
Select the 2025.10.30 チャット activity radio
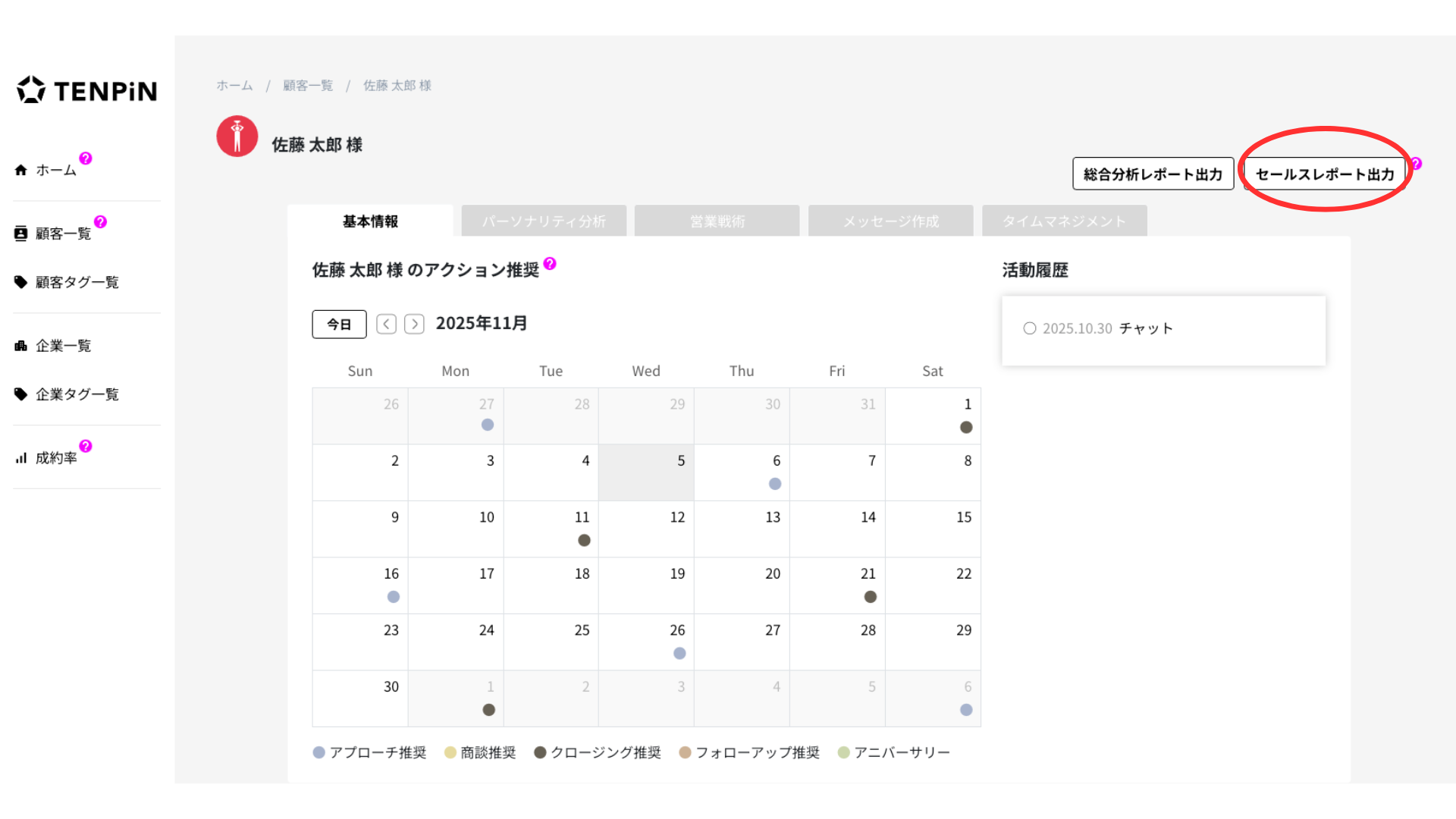point(1029,328)
